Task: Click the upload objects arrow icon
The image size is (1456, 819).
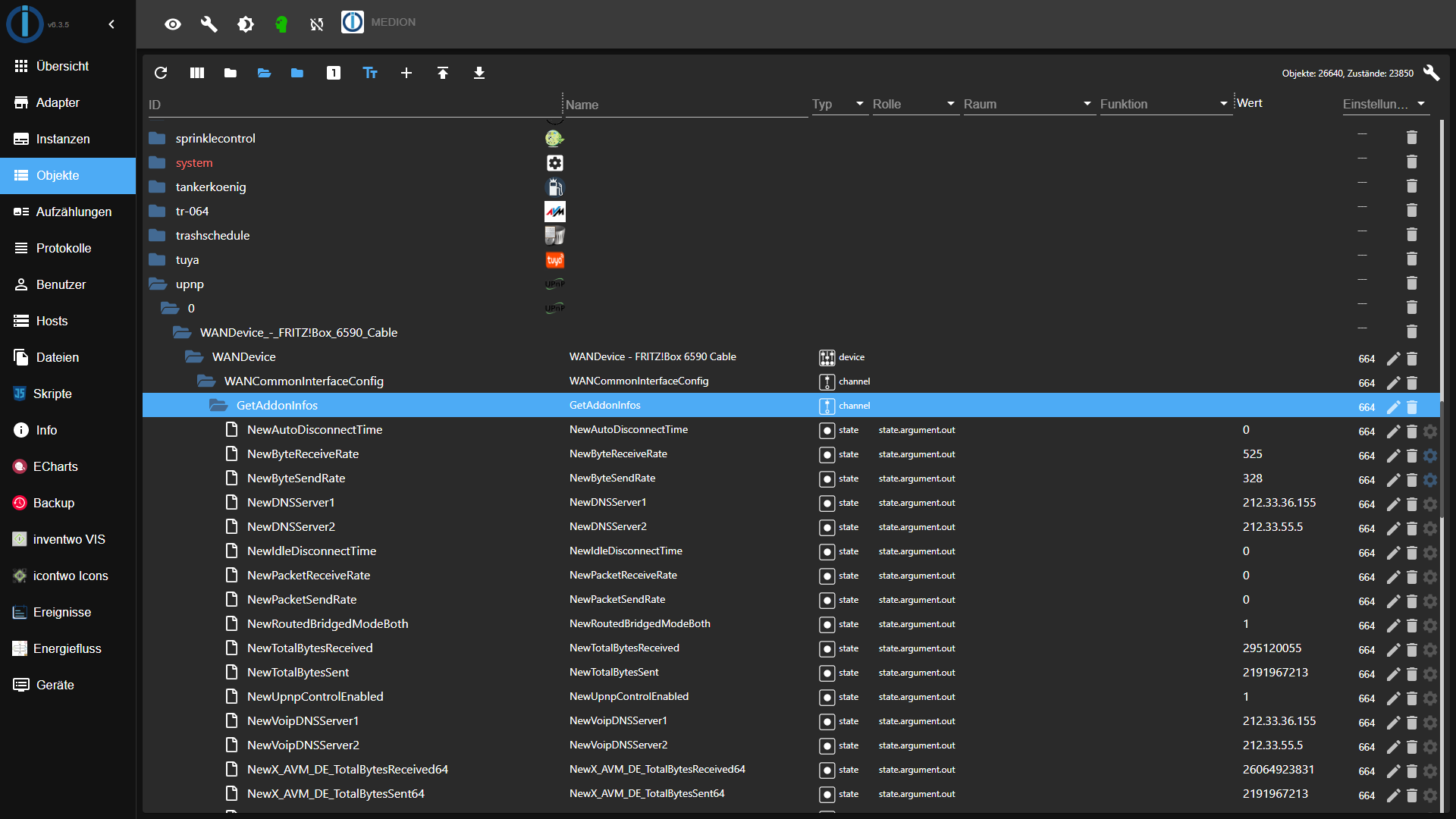Action: point(443,73)
